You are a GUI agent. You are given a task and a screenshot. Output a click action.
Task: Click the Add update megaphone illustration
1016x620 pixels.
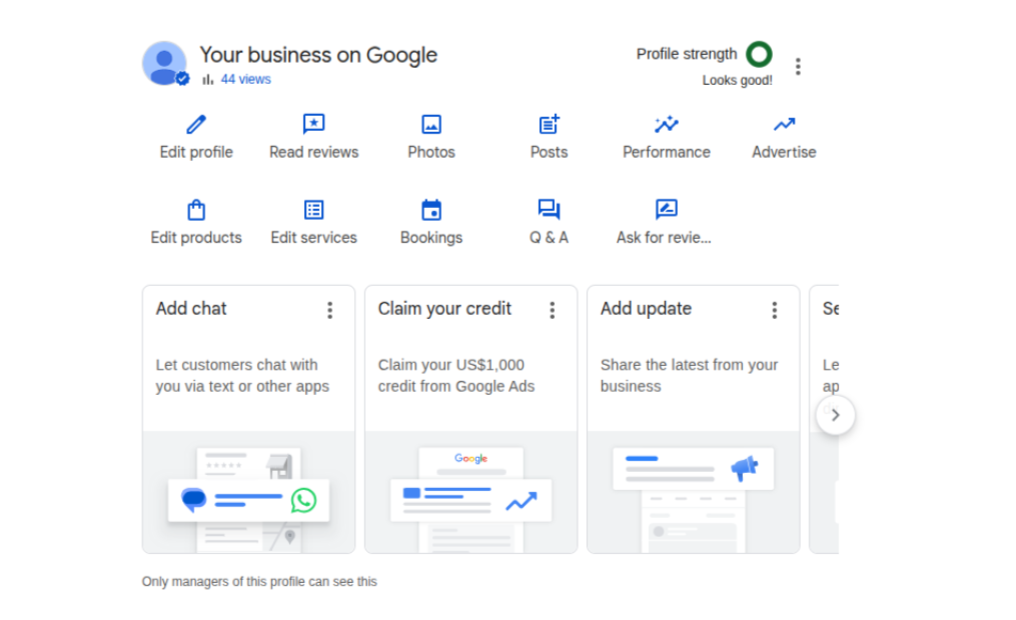click(693, 492)
